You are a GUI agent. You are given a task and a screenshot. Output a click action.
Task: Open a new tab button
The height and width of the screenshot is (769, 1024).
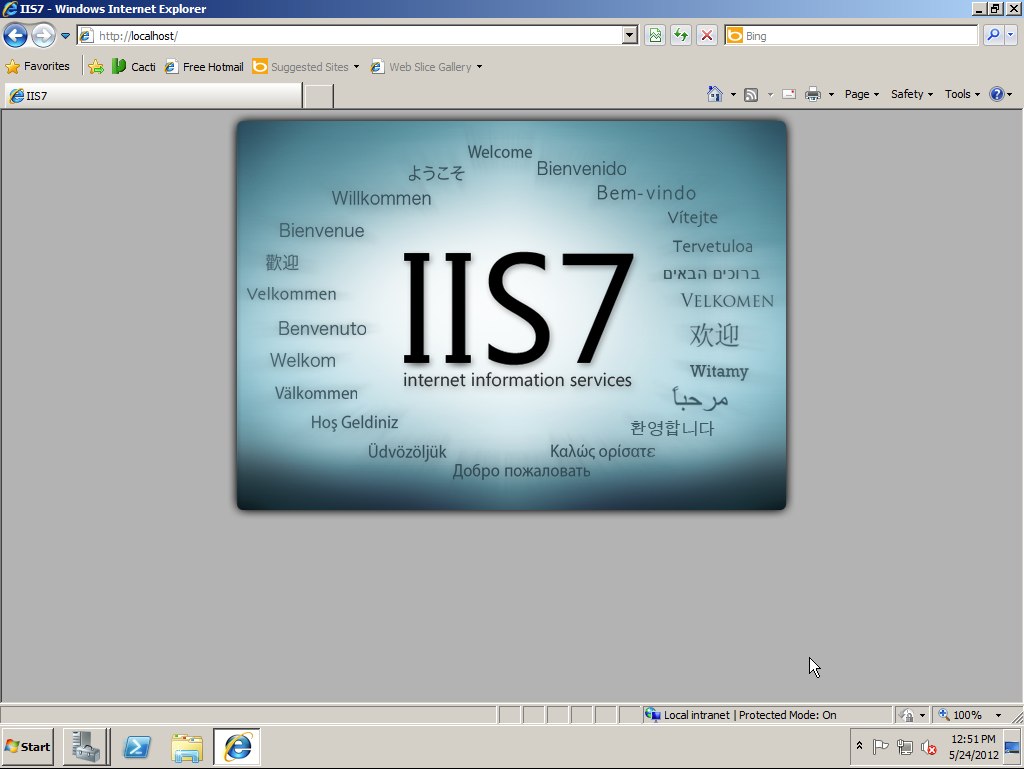319,96
